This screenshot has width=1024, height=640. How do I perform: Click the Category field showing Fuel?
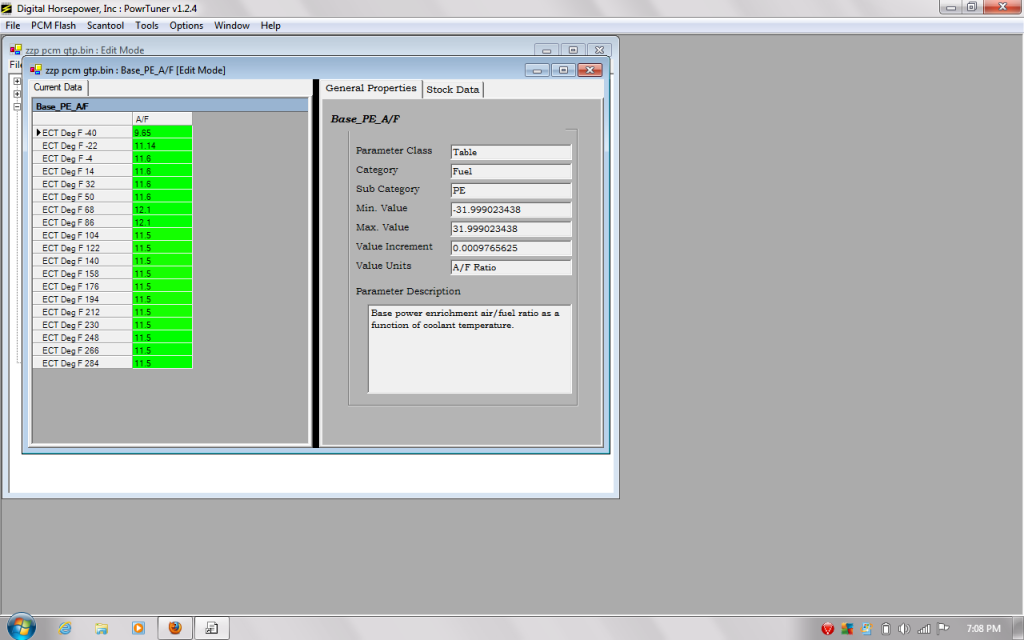(x=511, y=171)
